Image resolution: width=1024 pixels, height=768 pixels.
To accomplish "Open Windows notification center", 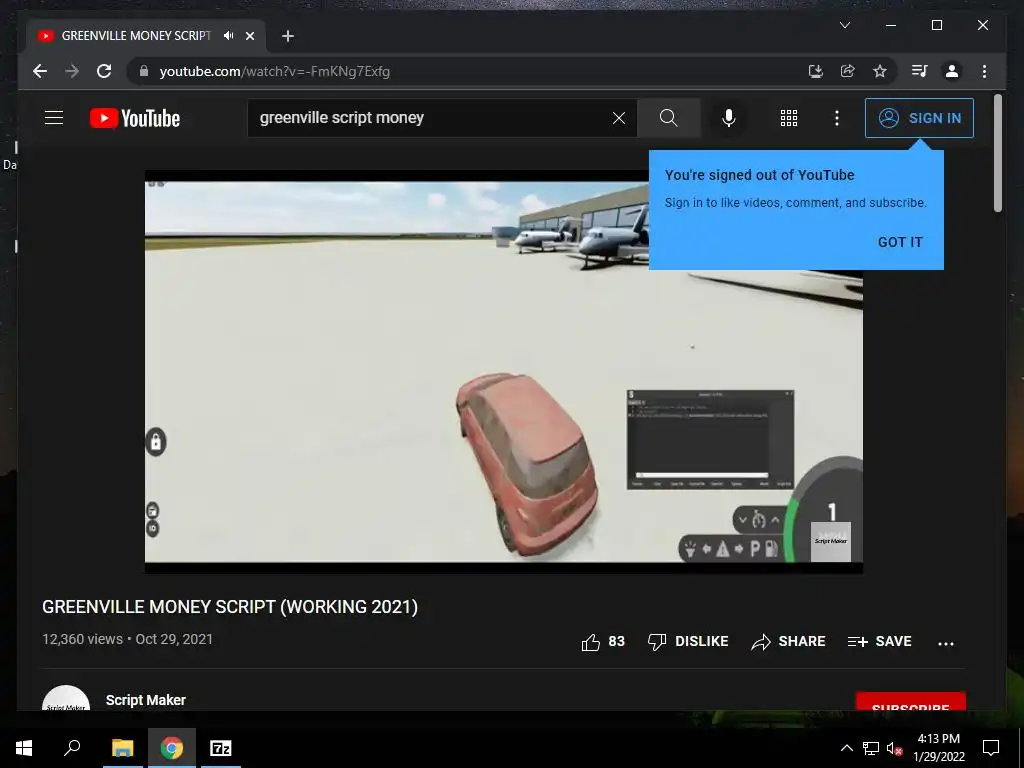I will pos(991,748).
